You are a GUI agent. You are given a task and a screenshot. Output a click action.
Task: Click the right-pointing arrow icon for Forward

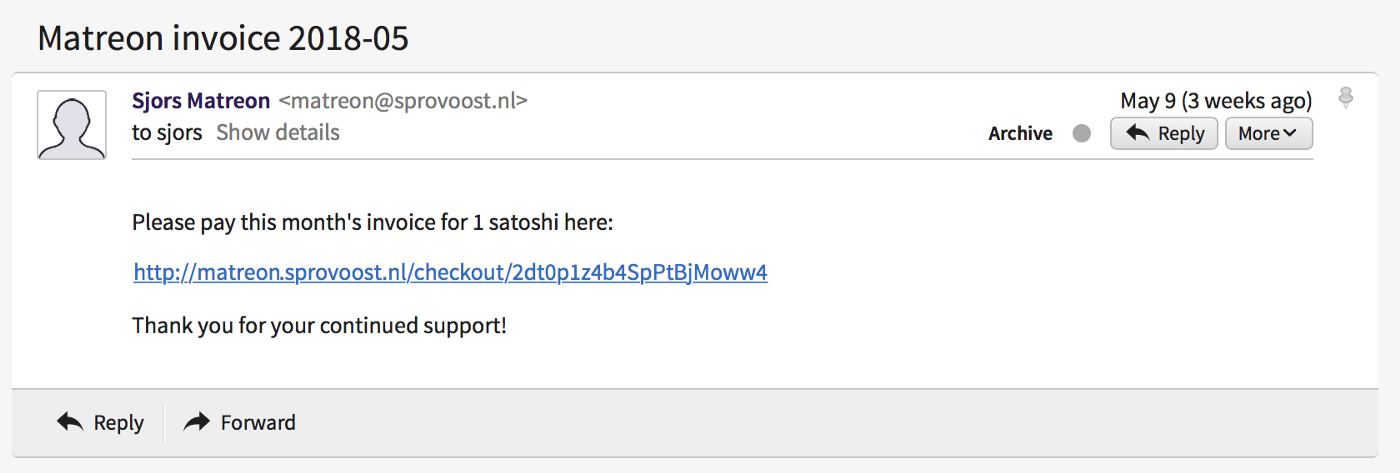tap(197, 422)
